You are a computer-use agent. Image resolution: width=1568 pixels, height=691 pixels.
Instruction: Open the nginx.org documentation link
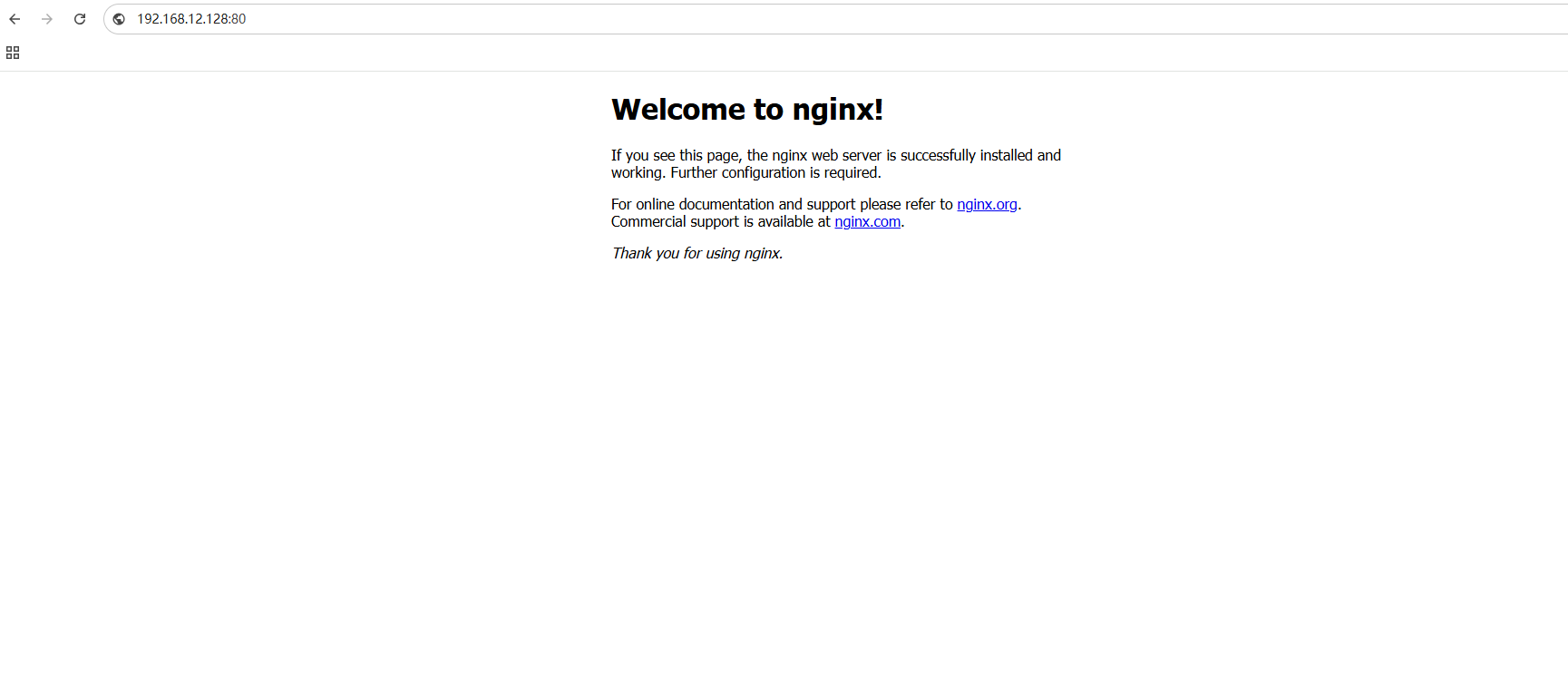(x=987, y=205)
